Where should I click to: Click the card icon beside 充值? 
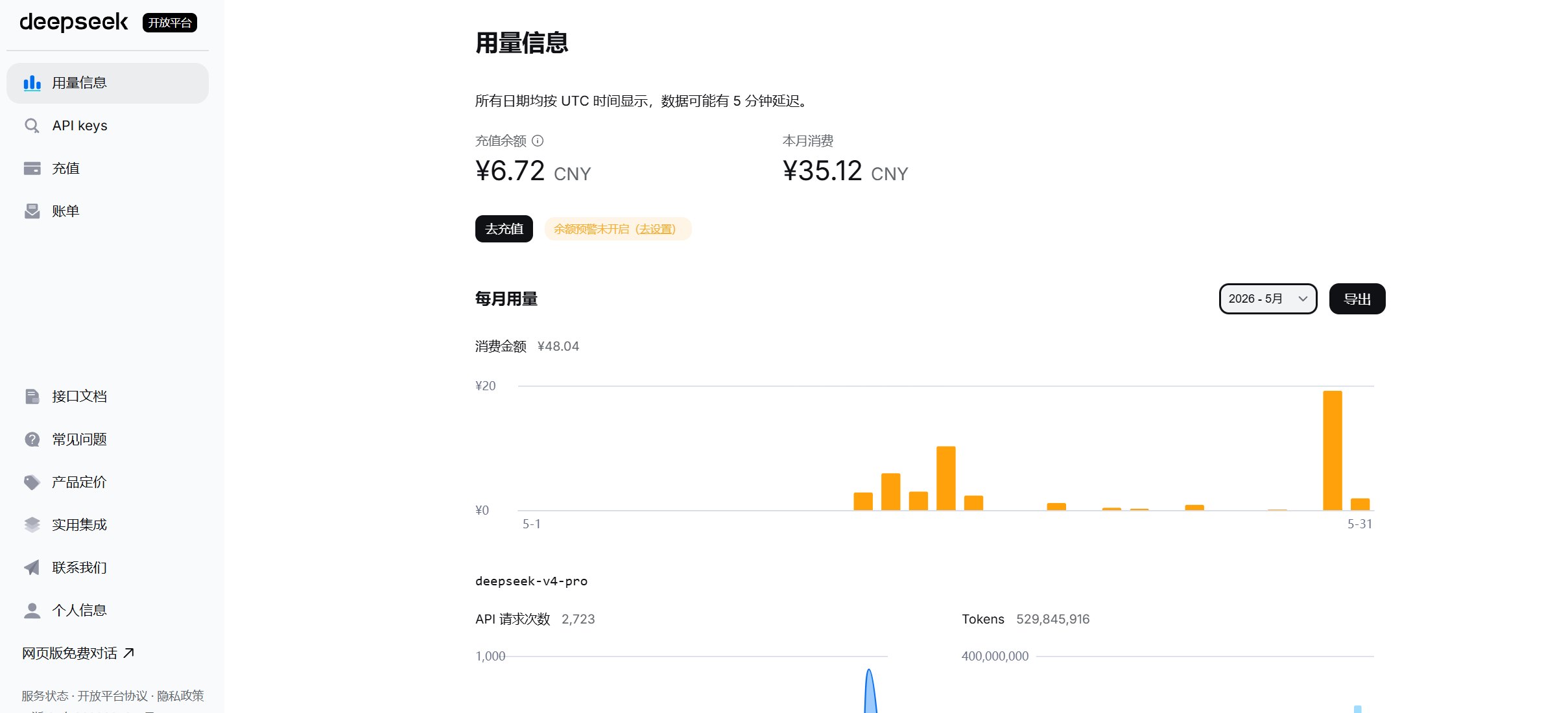click(x=32, y=169)
